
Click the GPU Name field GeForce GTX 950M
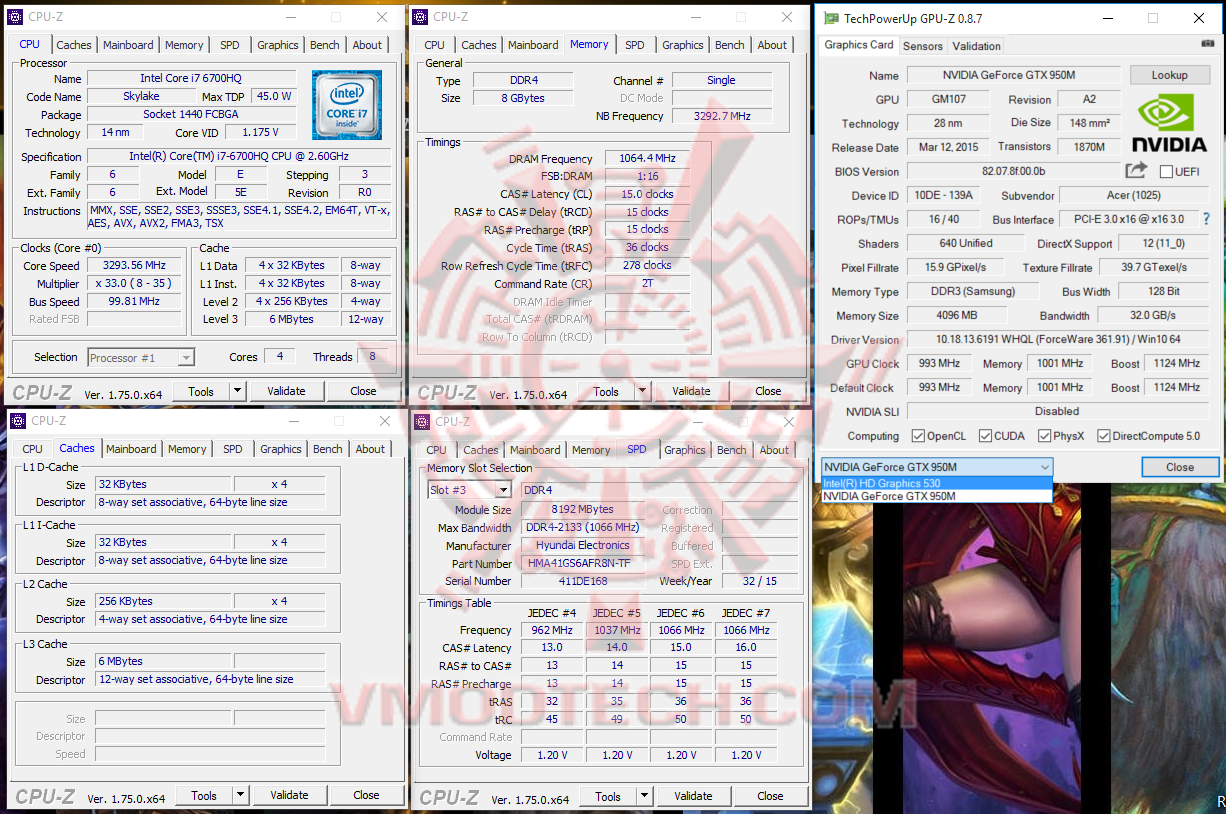coord(1014,75)
